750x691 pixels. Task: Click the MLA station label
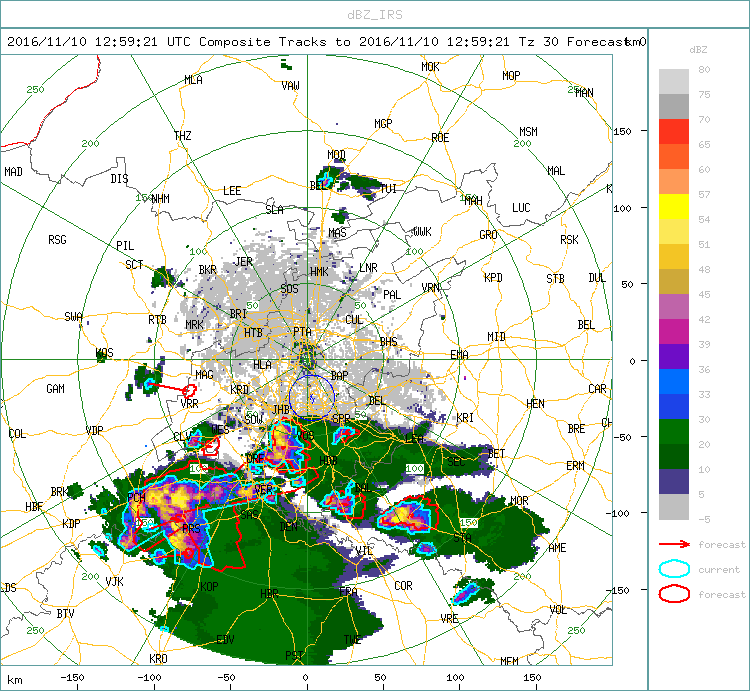193,80
